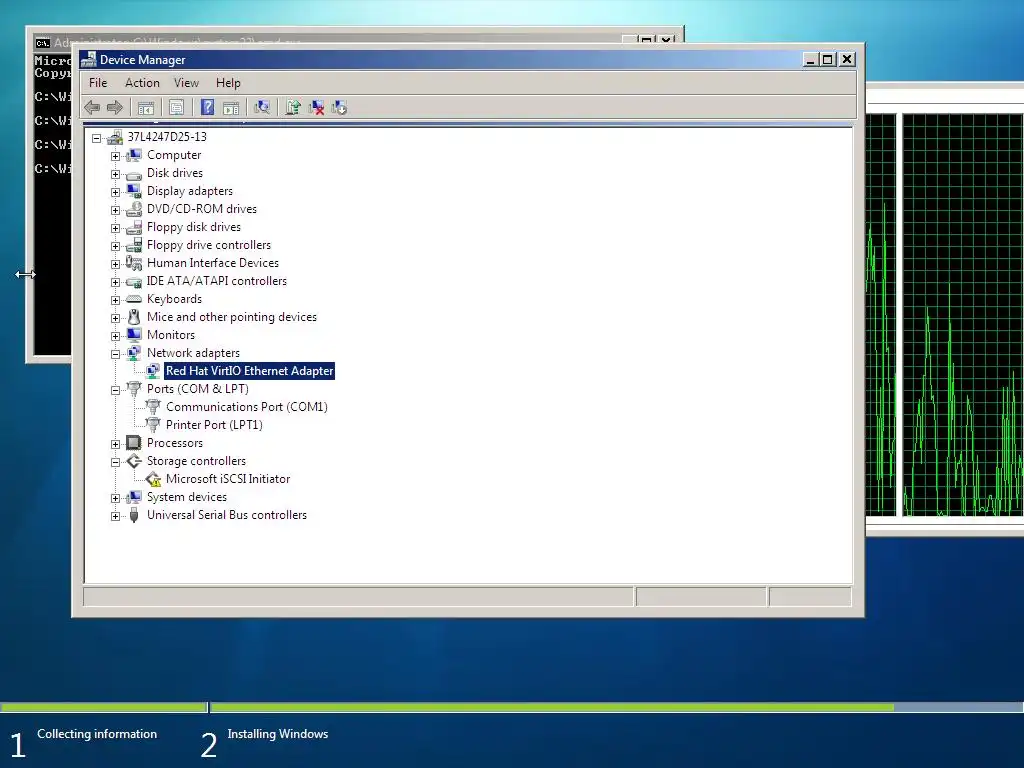Toggle the Show/Hide Action Pane icon
The width and height of the screenshot is (1024, 768).
tap(231, 108)
